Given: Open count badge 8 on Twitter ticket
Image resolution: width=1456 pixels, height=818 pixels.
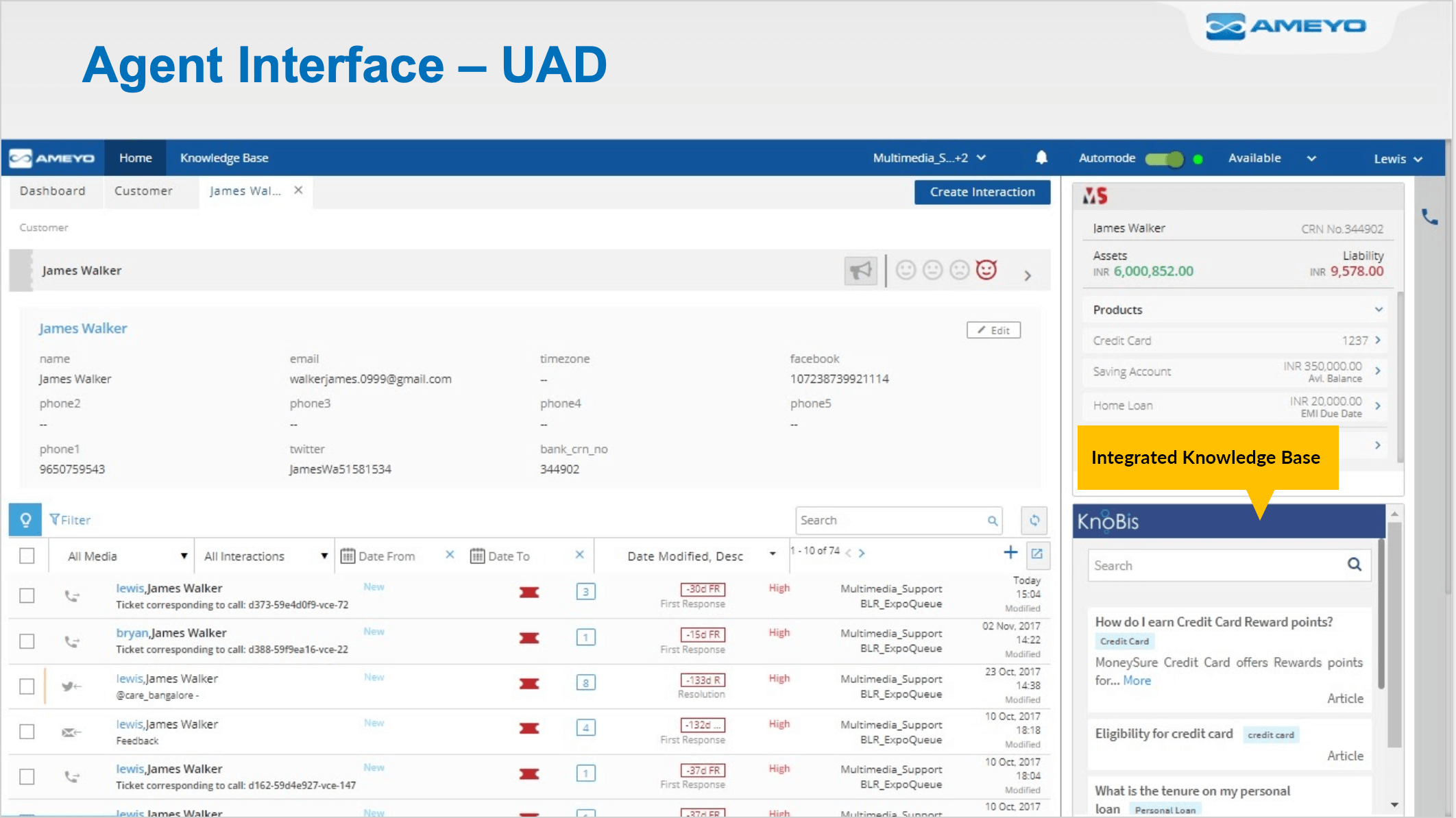Looking at the screenshot, I should [x=585, y=682].
